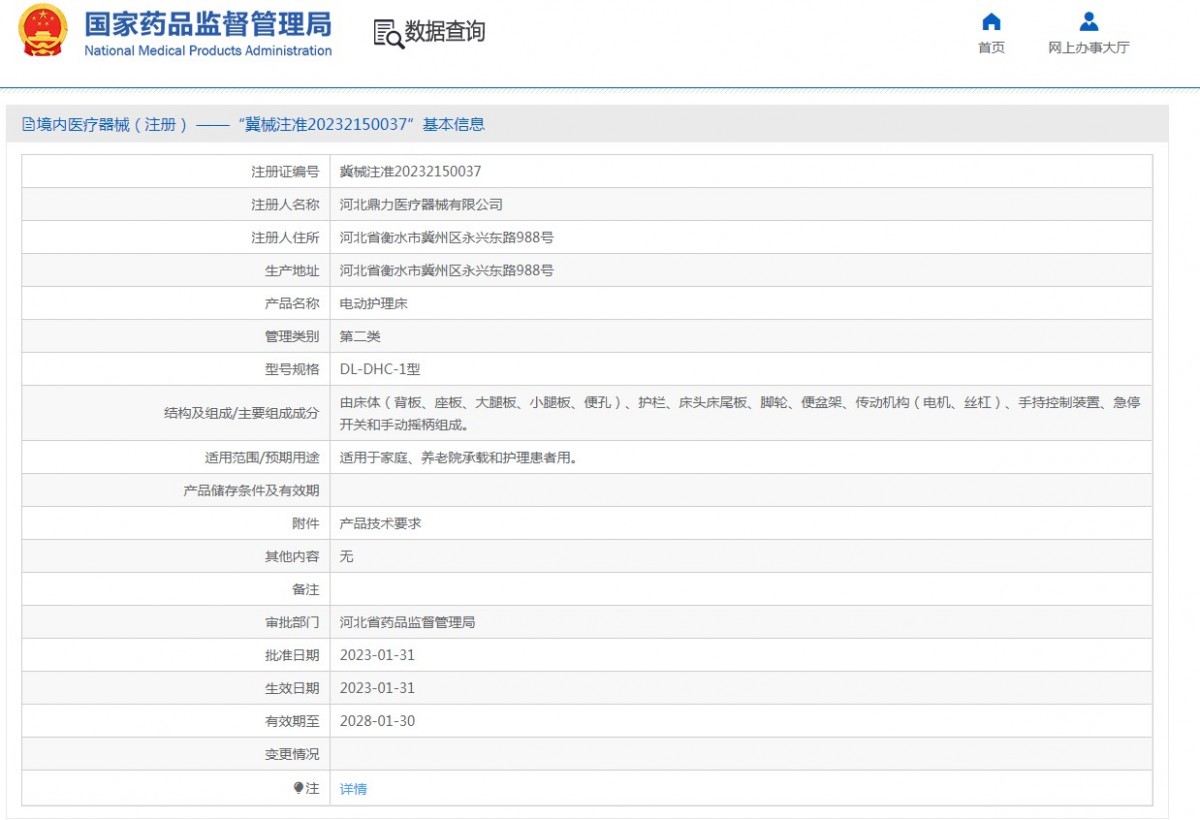Click the 第二类 category value

(360, 336)
